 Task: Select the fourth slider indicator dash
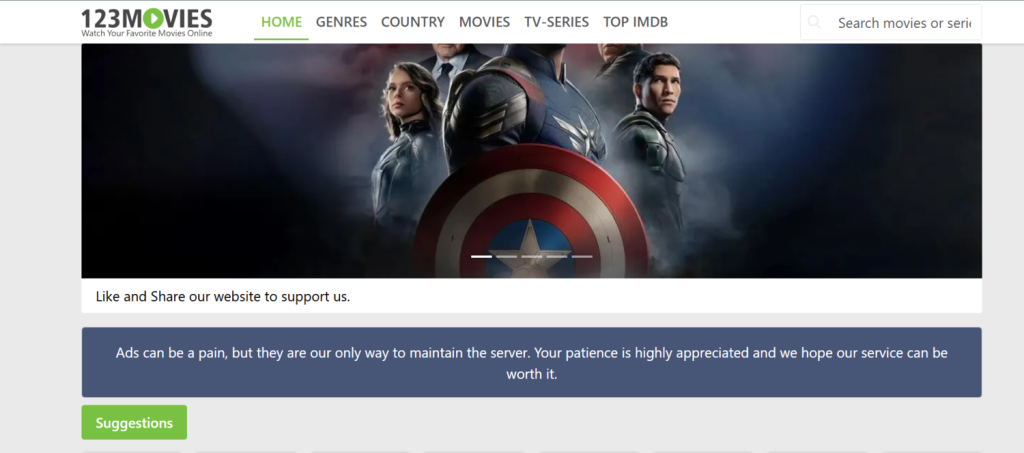[x=557, y=257]
